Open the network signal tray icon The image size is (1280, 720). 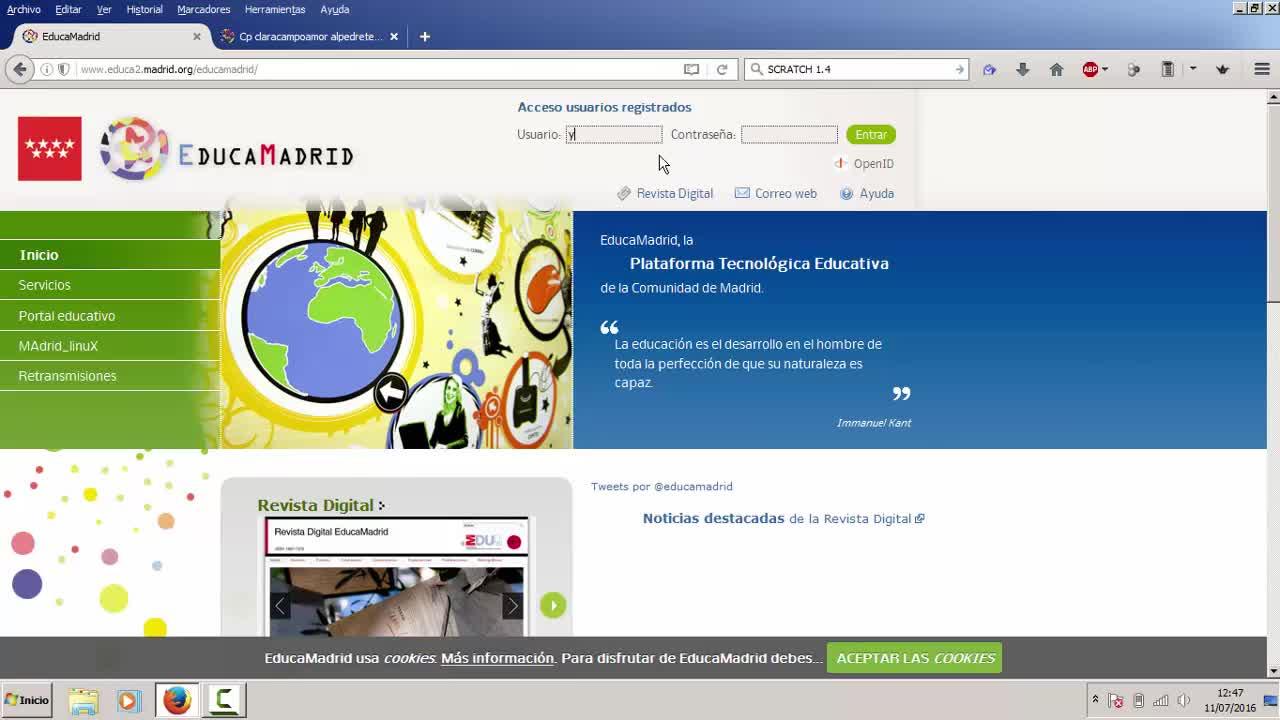click(1161, 700)
